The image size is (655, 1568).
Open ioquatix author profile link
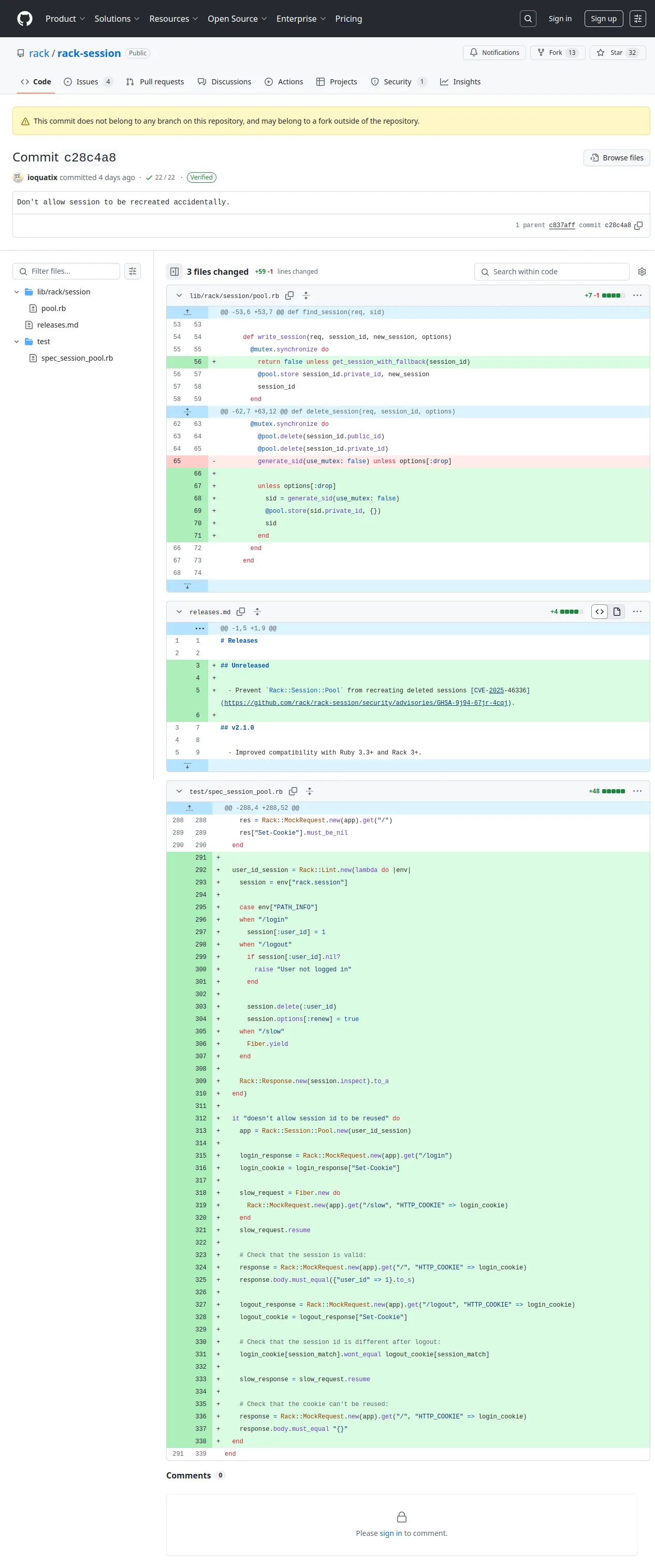42,177
